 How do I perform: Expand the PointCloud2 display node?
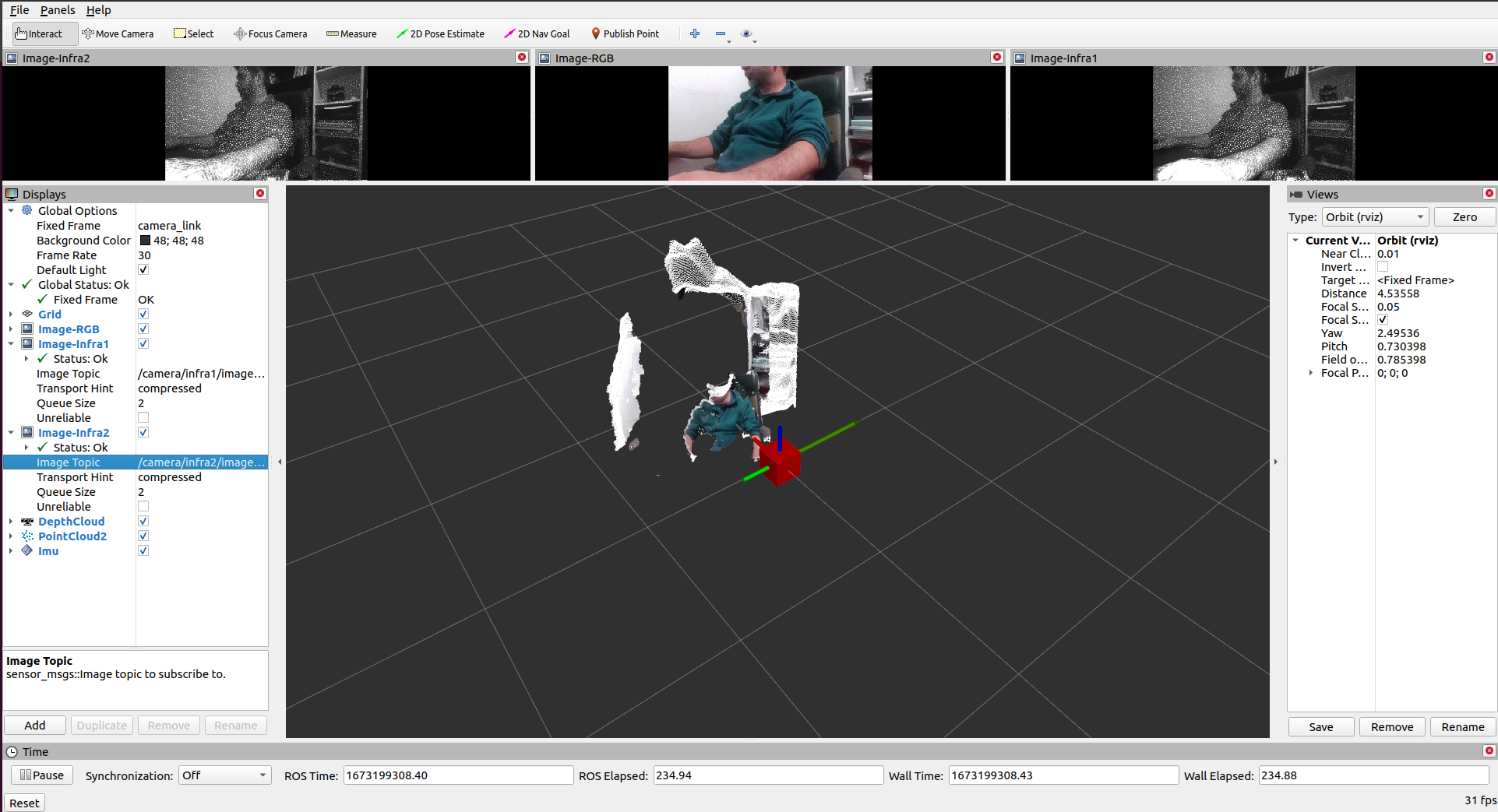11,536
